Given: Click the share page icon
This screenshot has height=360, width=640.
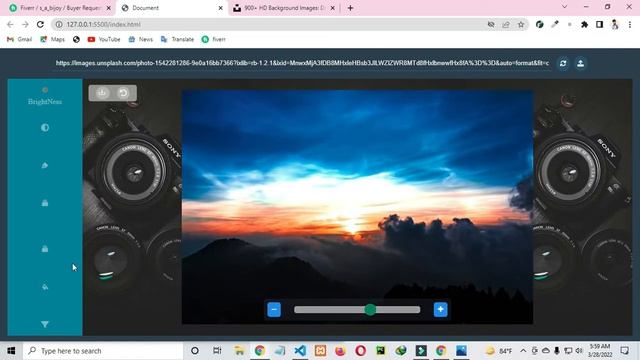Looking at the screenshot, I should [x=506, y=24].
